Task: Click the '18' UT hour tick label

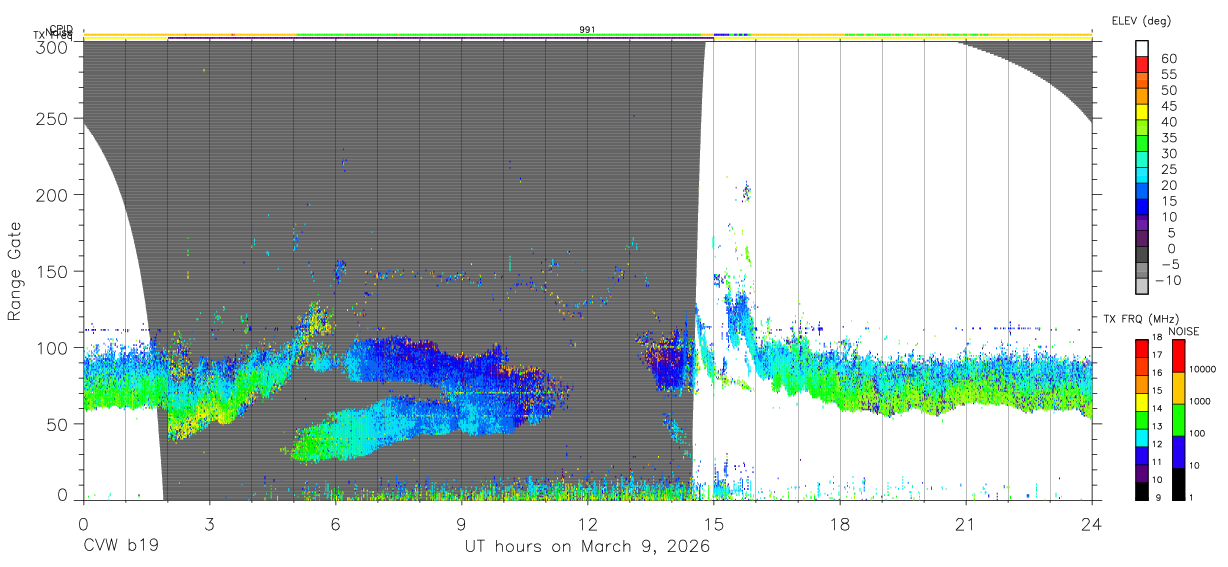Action: 839,524
